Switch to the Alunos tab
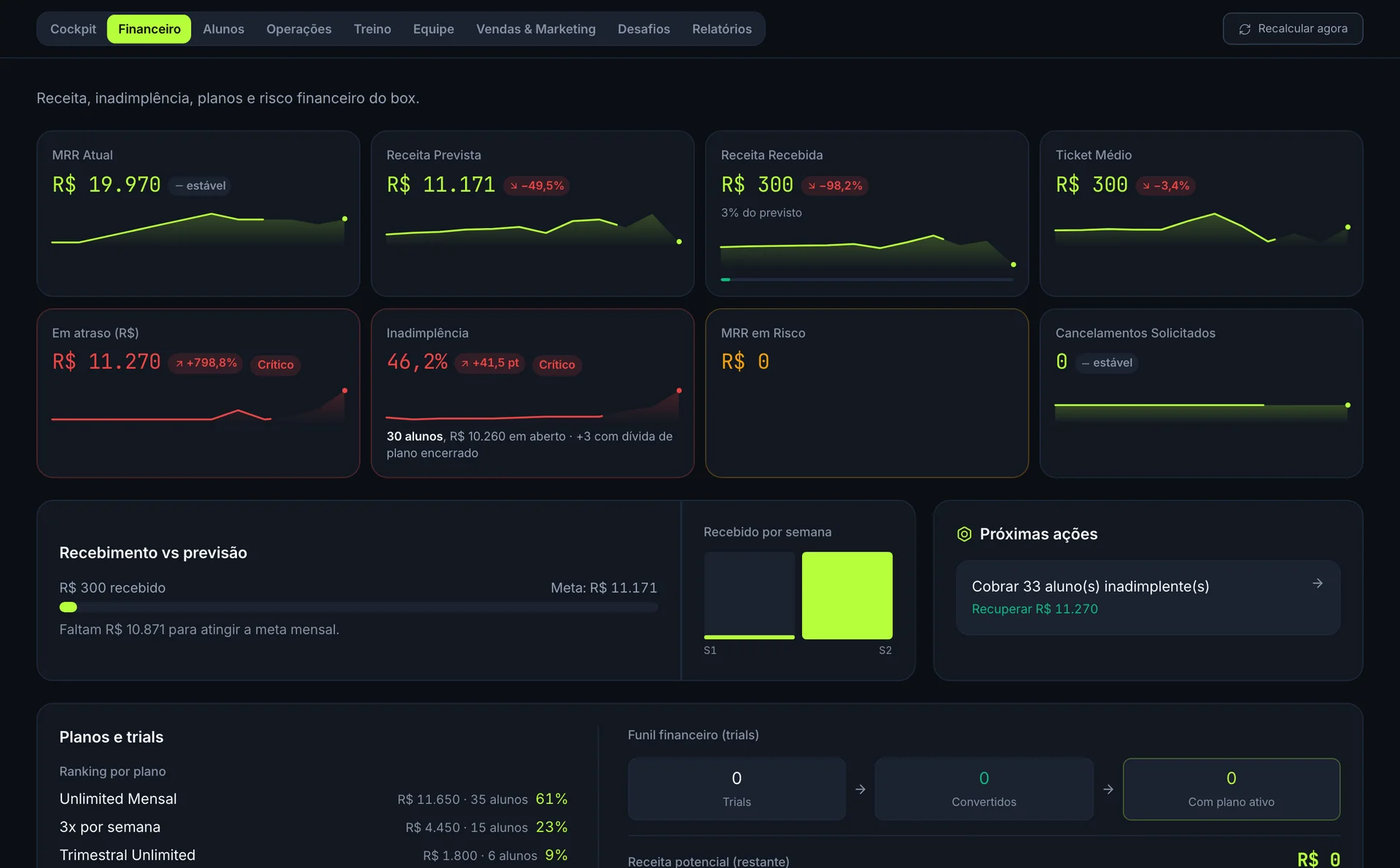Screen dimensions: 1400x868 click(x=223, y=29)
